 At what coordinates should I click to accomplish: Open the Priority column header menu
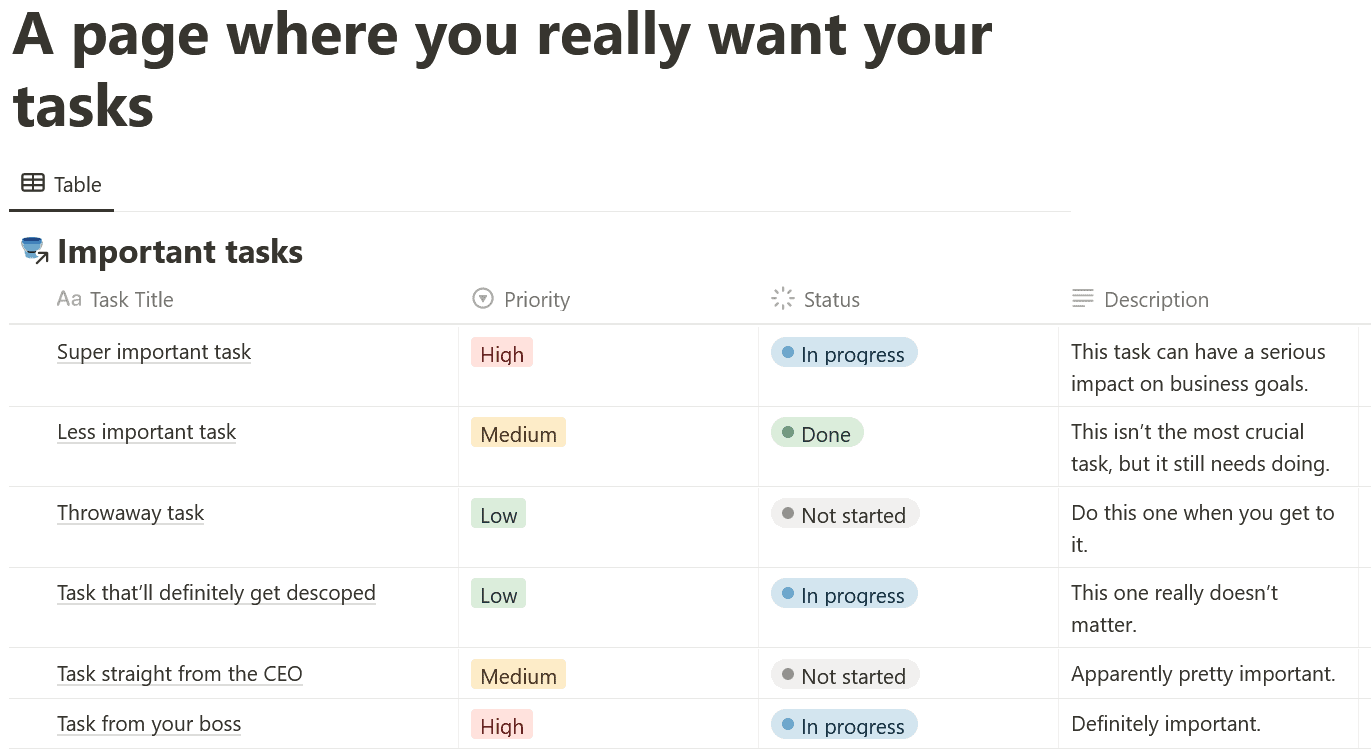click(x=538, y=298)
